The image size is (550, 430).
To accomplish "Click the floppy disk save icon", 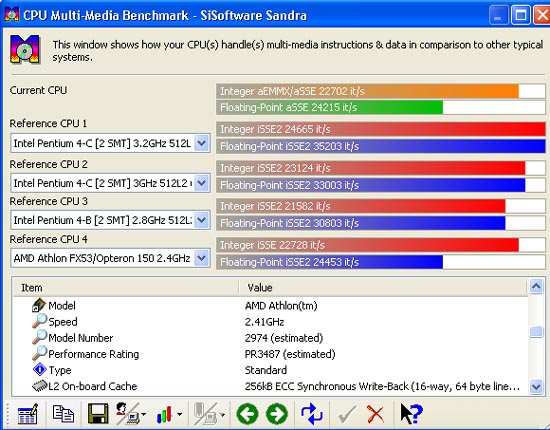I will pyautogui.click(x=98, y=414).
